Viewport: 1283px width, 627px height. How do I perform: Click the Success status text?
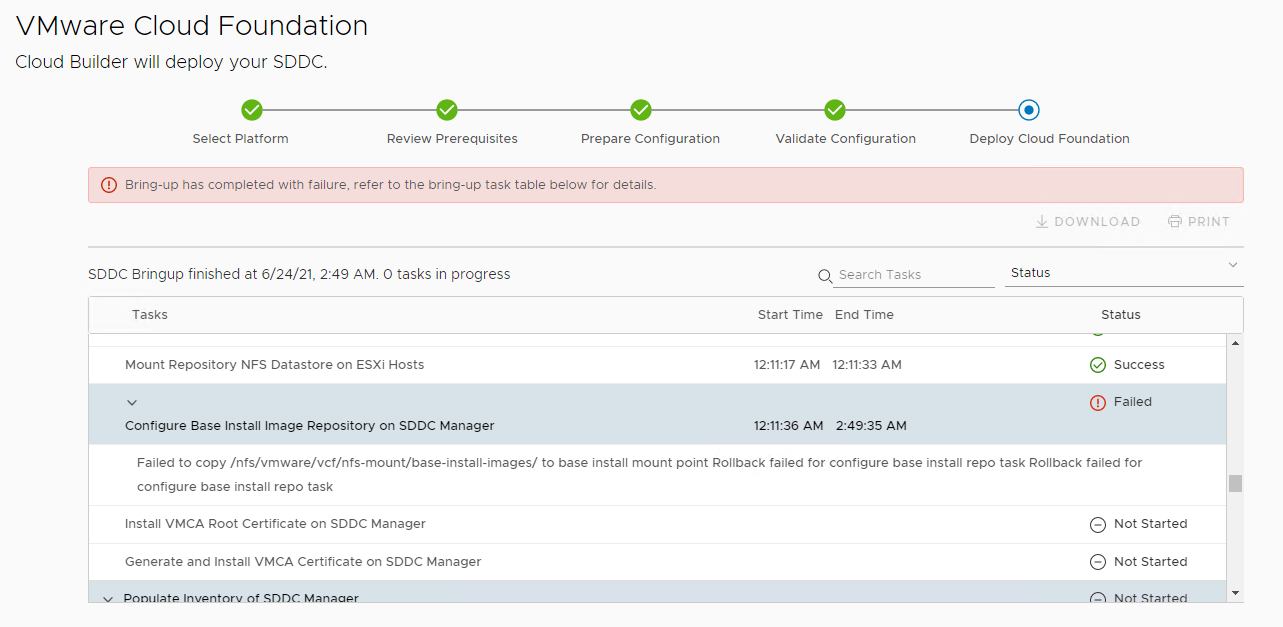coord(1139,365)
